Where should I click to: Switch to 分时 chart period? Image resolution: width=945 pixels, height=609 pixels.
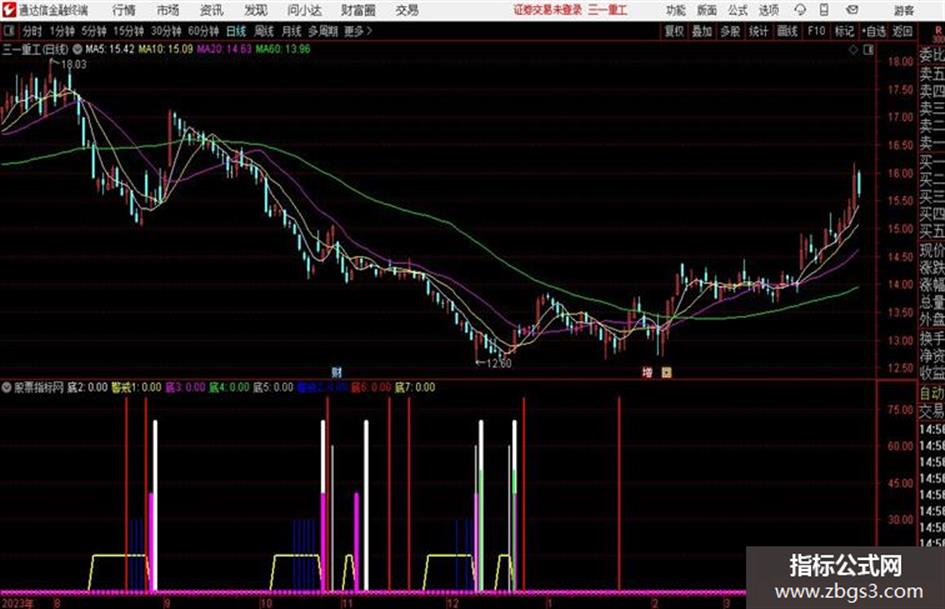32,31
